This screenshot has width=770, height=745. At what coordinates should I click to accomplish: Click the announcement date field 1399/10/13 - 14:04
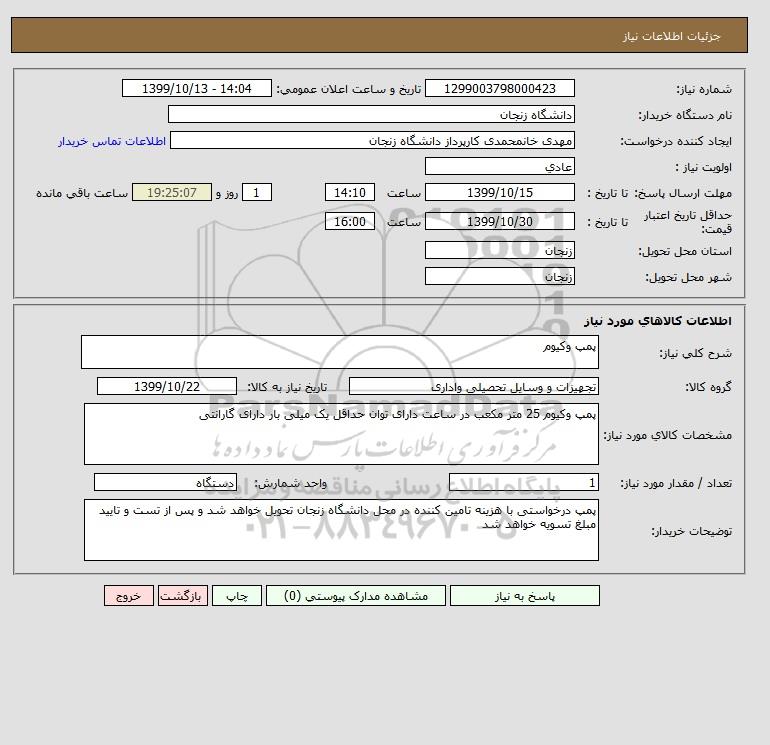[x=196, y=88]
